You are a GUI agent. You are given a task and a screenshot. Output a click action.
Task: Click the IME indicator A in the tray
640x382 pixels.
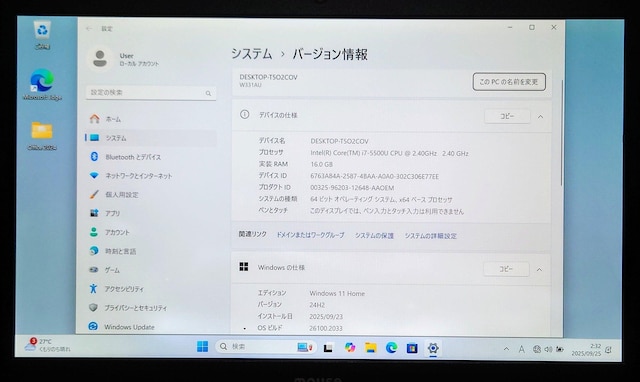tap(522, 349)
